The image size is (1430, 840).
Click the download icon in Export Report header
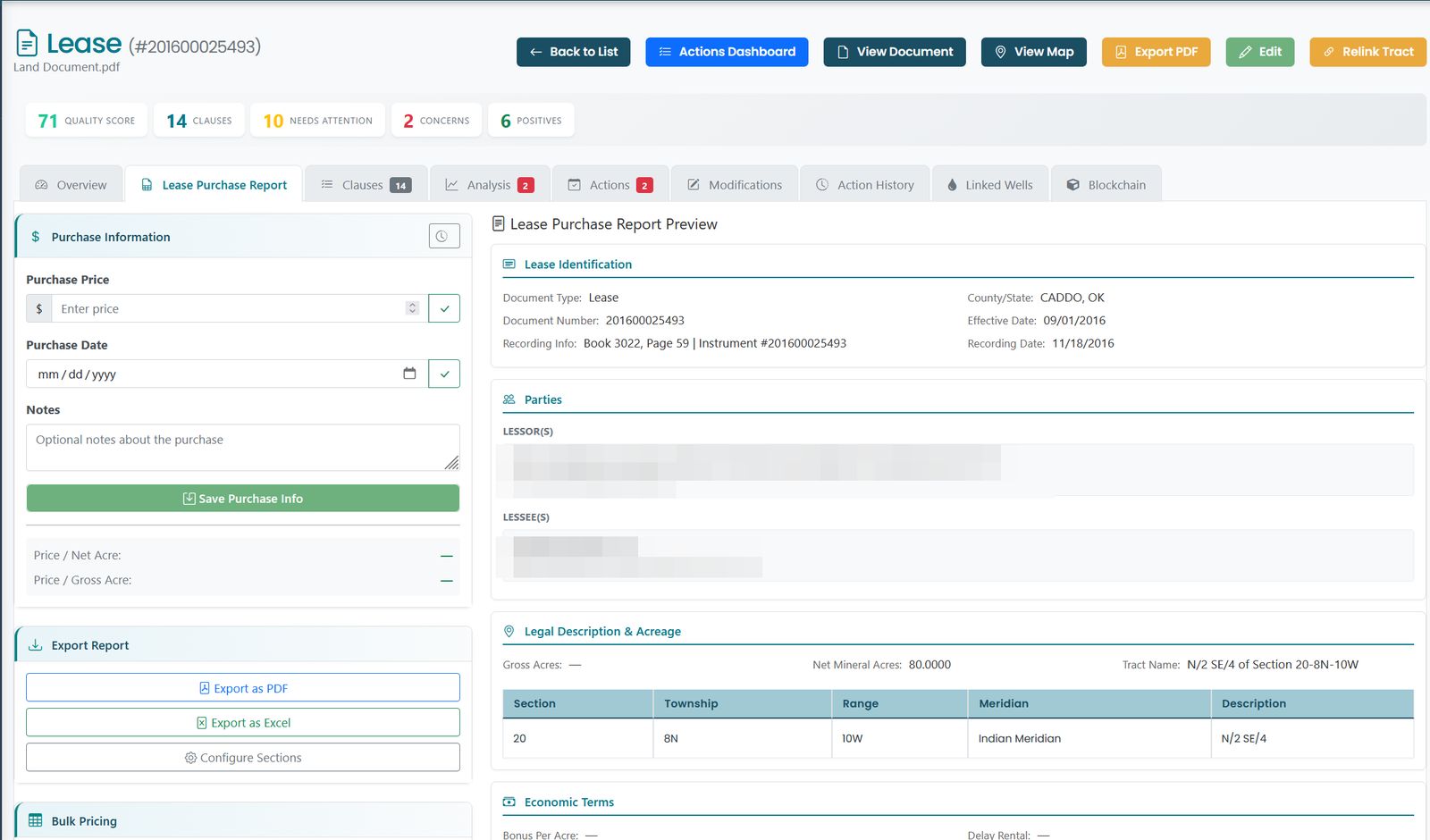36,645
